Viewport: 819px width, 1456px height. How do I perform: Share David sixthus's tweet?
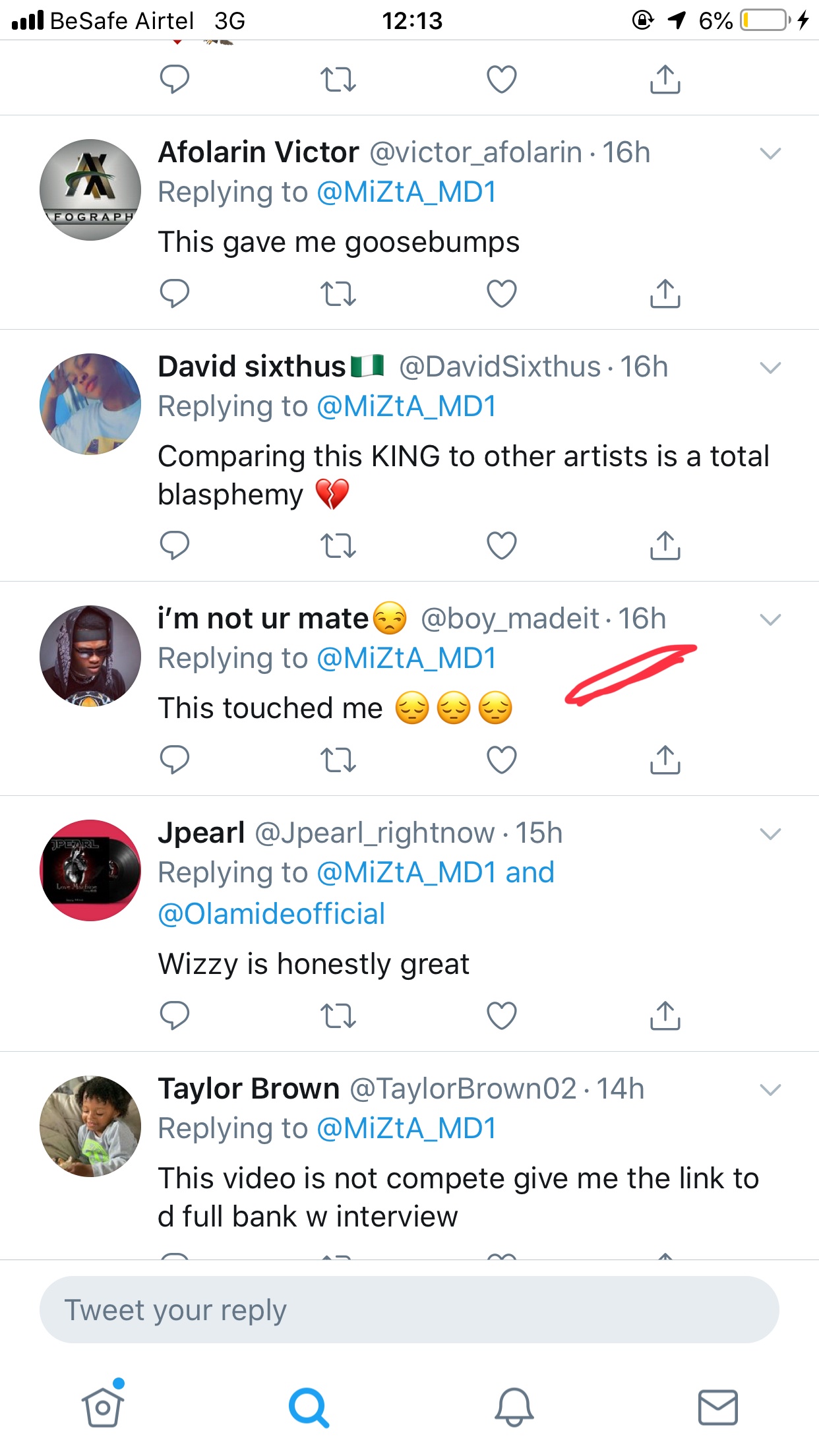(665, 545)
